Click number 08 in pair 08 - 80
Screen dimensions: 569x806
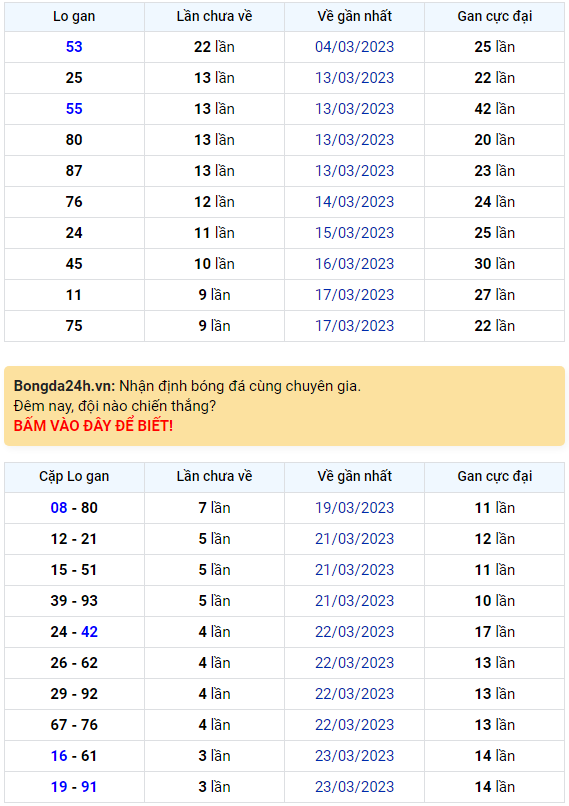[x=59, y=508]
